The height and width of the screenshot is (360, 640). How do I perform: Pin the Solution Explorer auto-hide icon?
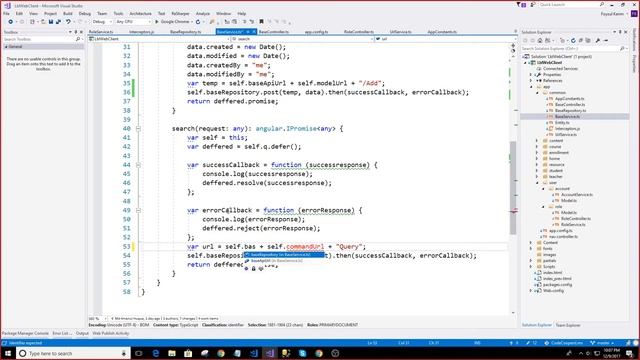[620, 32]
